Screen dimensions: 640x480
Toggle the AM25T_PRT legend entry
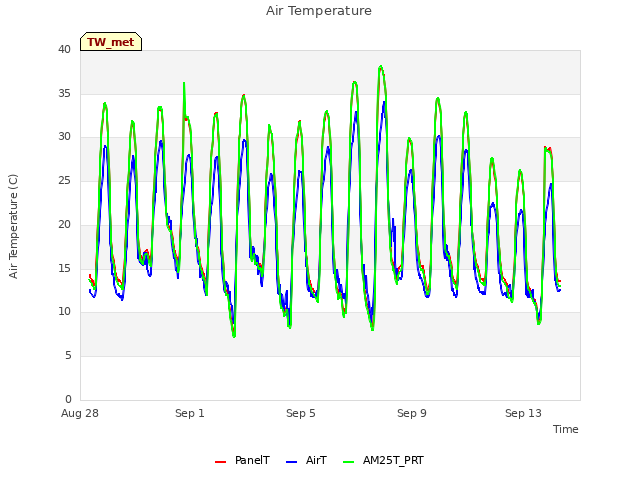pos(383,461)
